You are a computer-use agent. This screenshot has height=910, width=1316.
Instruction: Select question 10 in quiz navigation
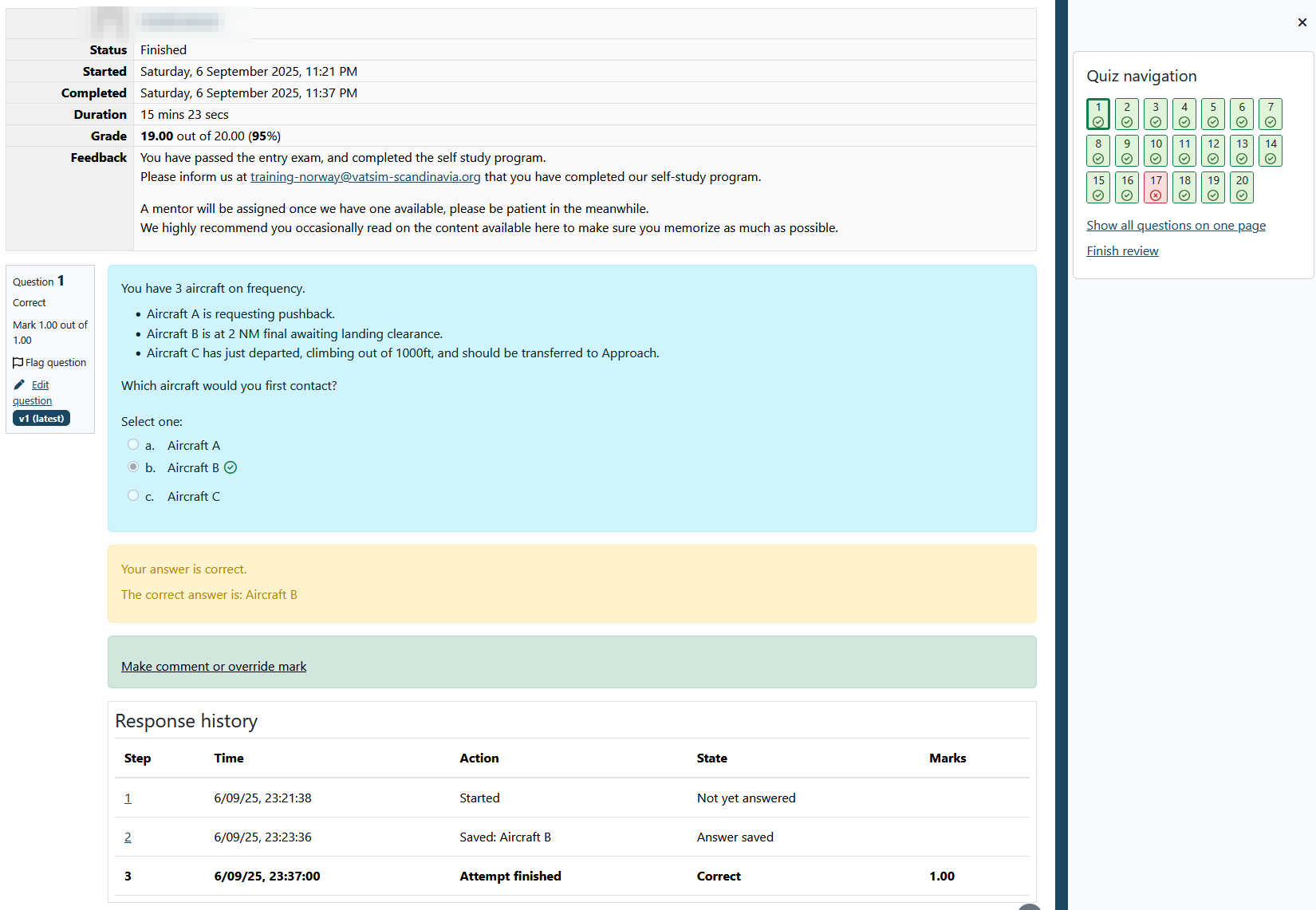[x=1156, y=151]
